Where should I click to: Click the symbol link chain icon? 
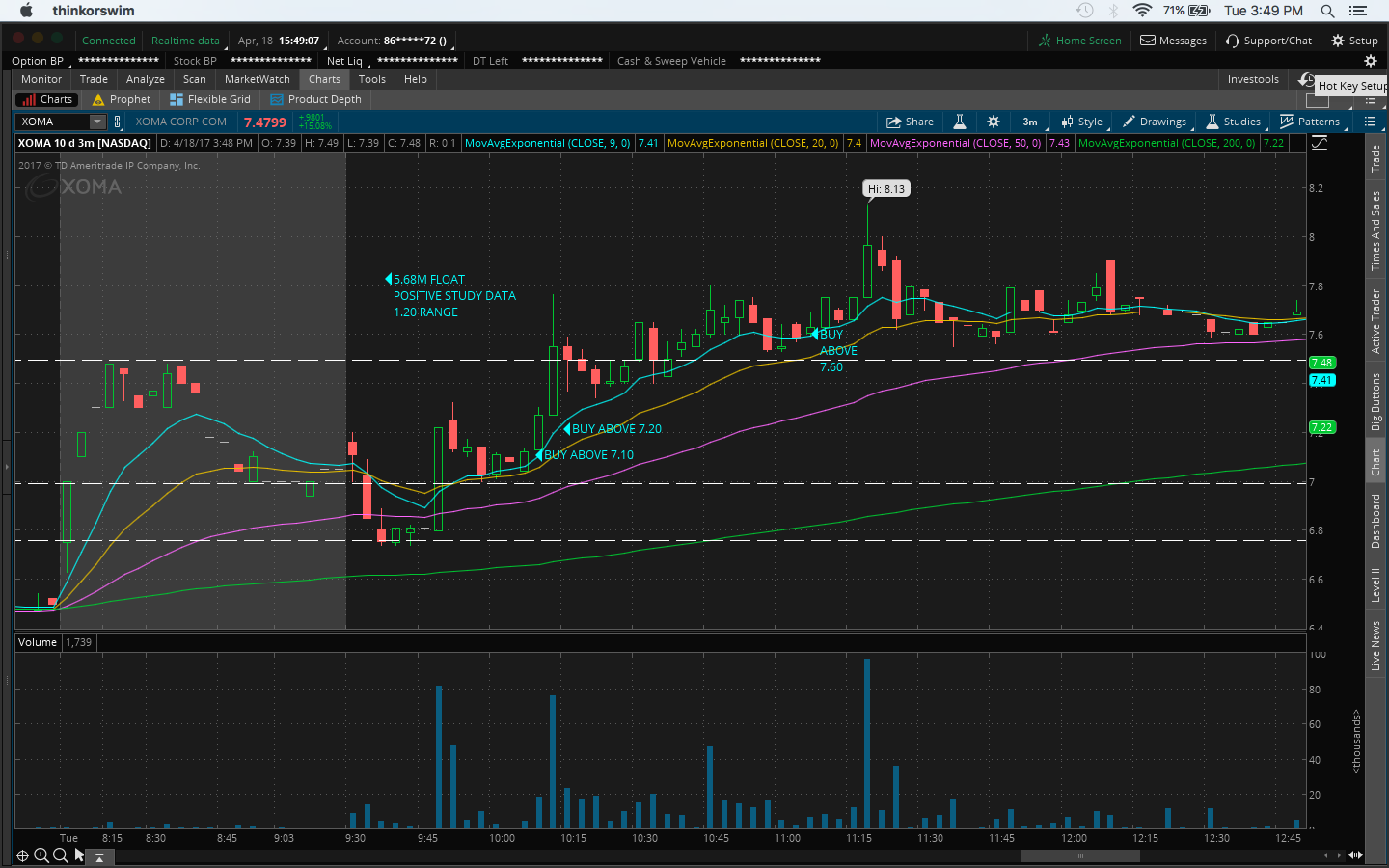(x=118, y=122)
